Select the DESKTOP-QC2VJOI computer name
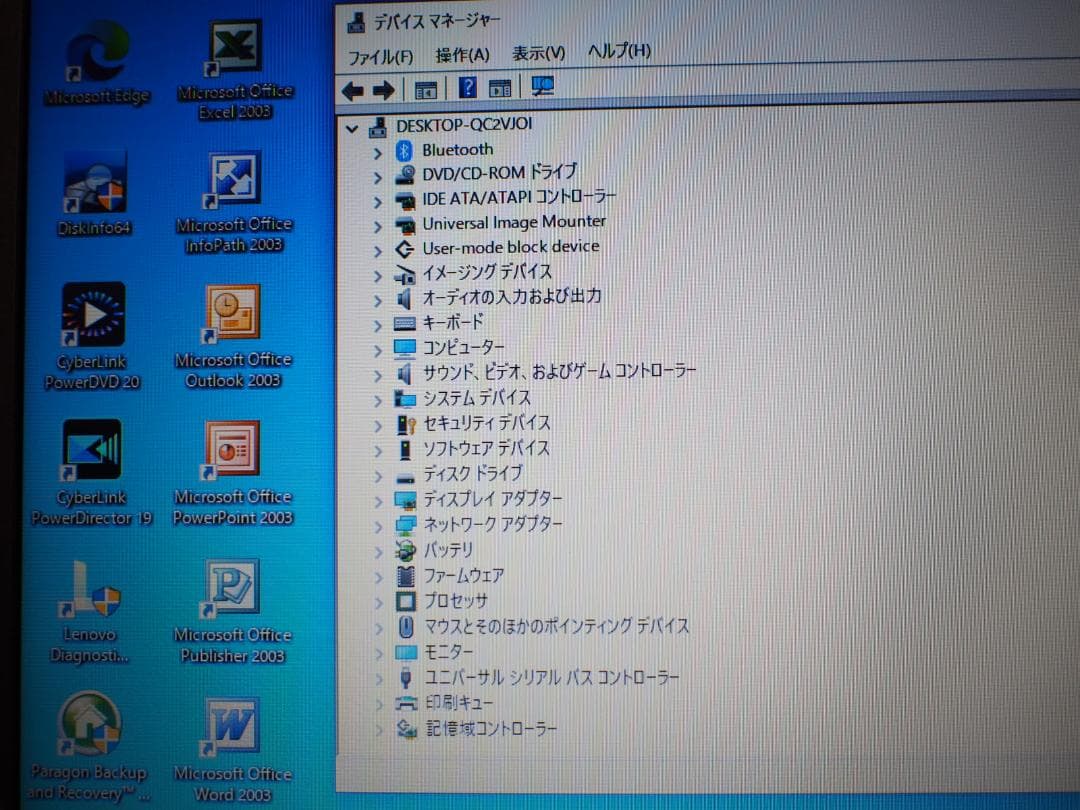 (x=464, y=125)
